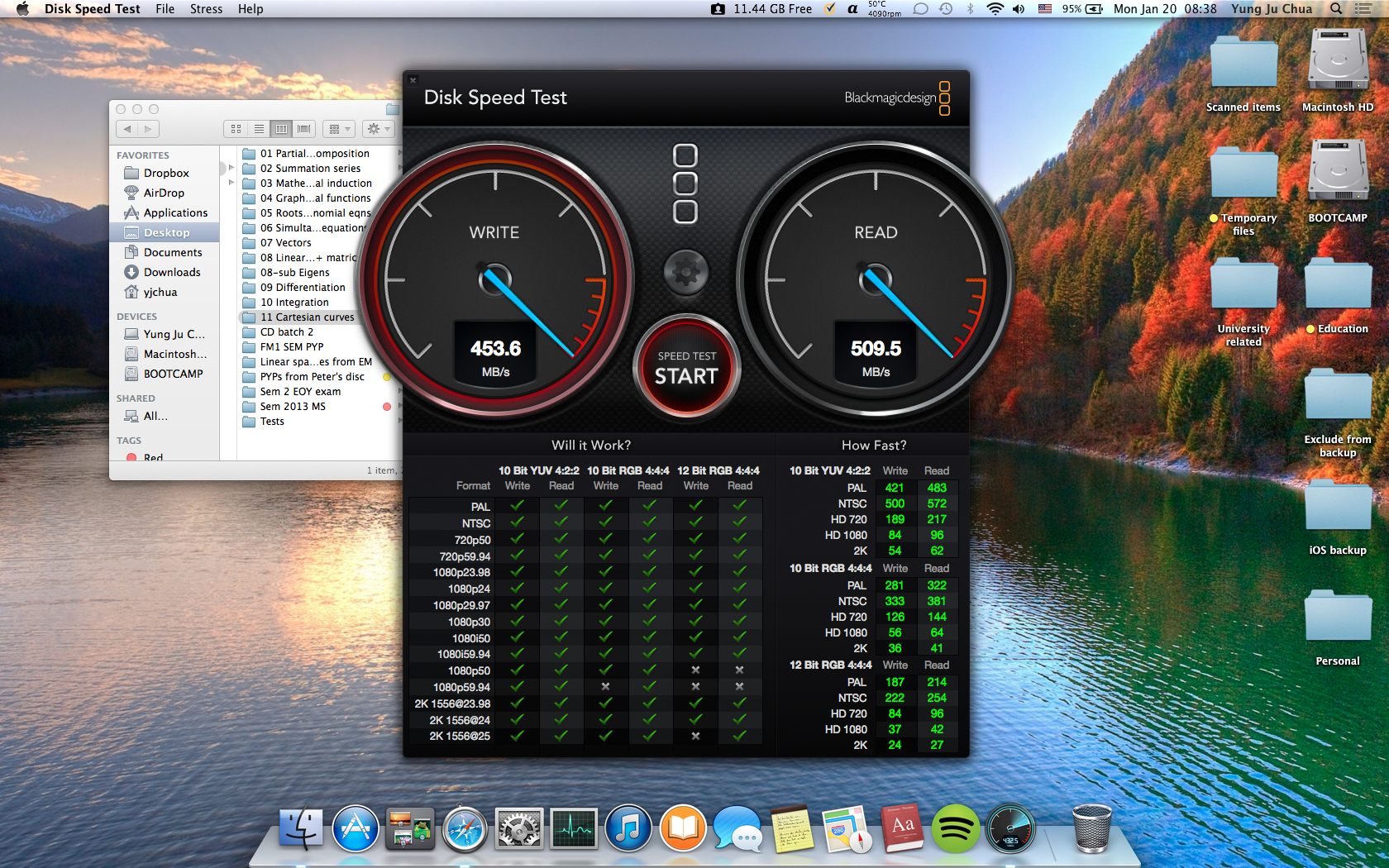Switch Finder to Cover Flow view
The height and width of the screenshot is (868, 1389).
[303, 129]
